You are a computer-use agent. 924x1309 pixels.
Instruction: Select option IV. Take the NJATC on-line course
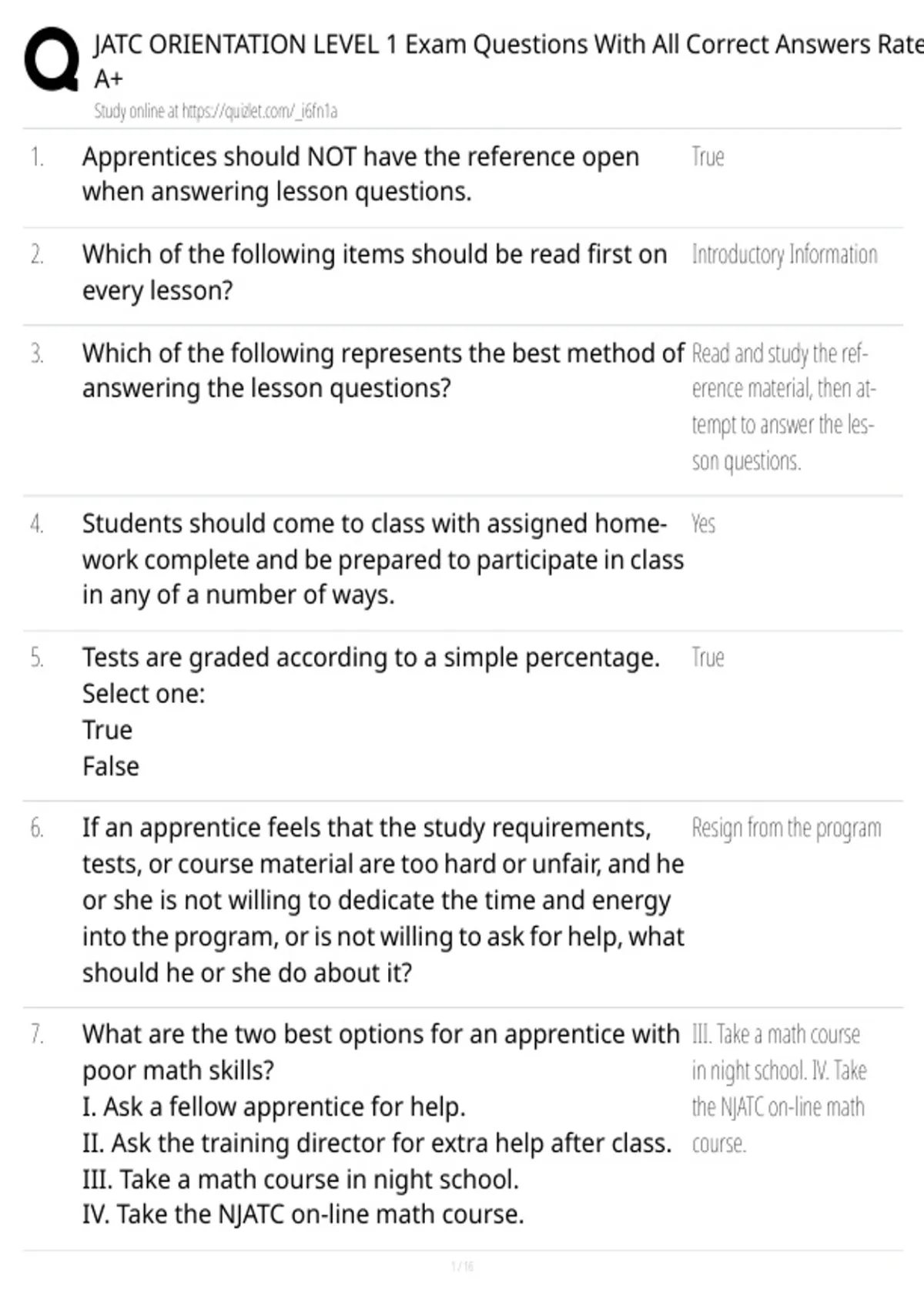coord(303,1215)
